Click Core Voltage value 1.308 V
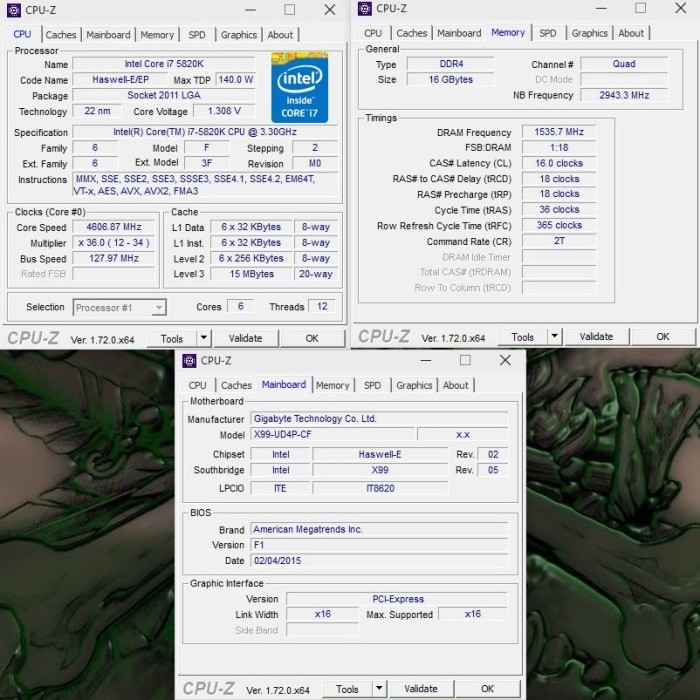The image size is (700, 700). coord(224,111)
